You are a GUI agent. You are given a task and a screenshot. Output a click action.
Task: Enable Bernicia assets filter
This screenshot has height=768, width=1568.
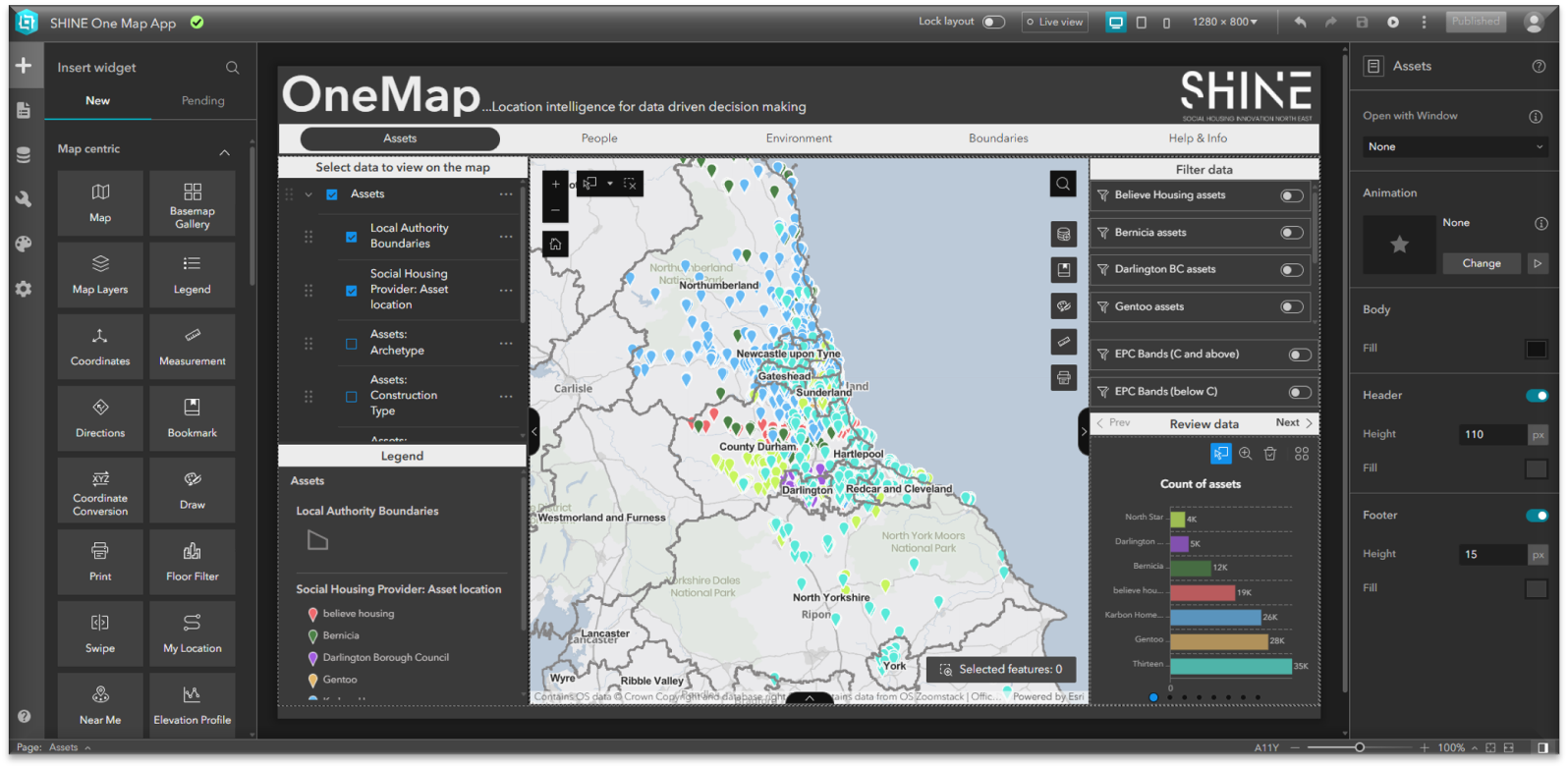click(x=1292, y=233)
